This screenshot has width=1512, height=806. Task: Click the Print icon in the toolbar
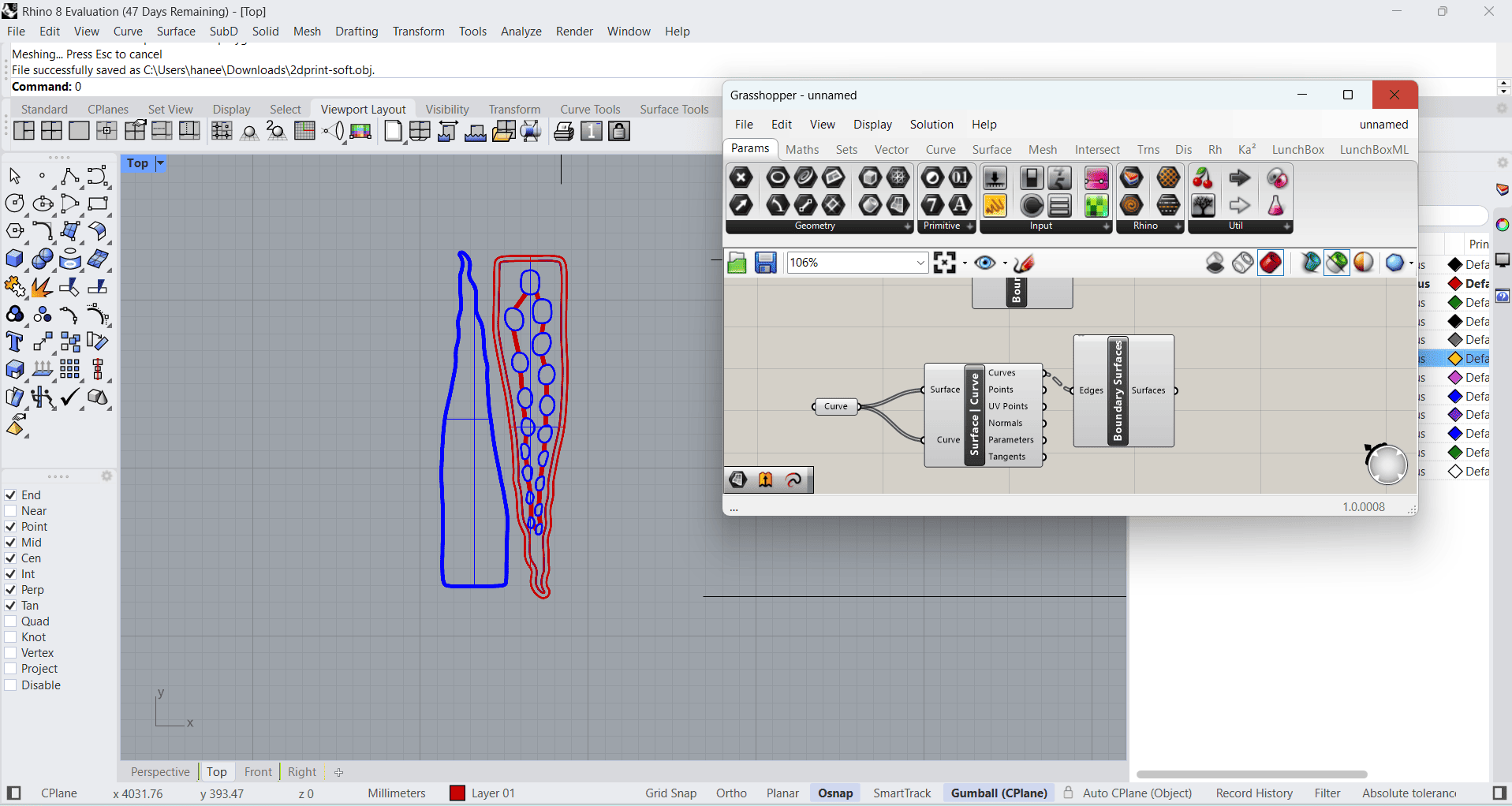click(x=563, y=132)
